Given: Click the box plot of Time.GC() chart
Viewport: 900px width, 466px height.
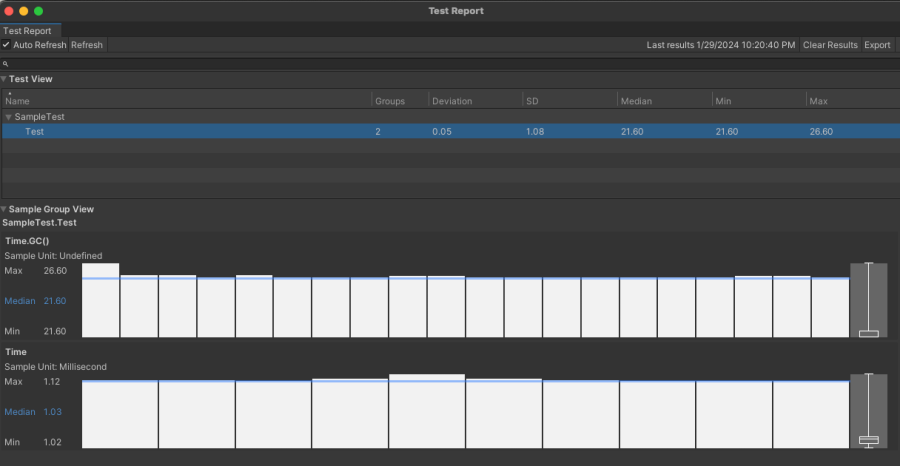Looking at the screenshot, I should coord(868,300).
